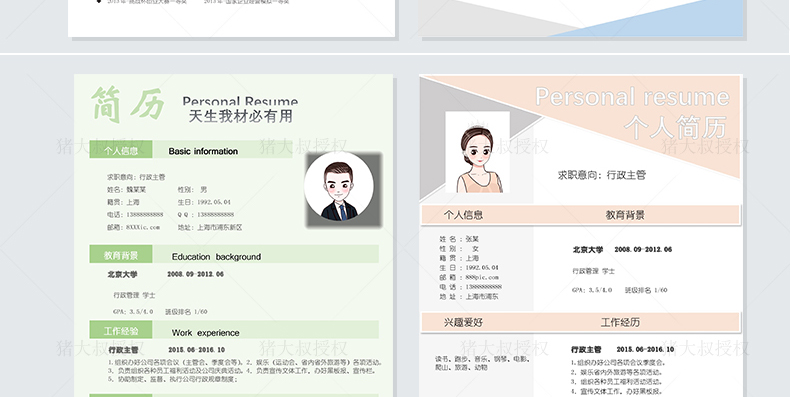Click '2015.06-2016.10' in the pink resume
Image resolution: width=790 pixels, height=397 pixels.
(645, 350)
